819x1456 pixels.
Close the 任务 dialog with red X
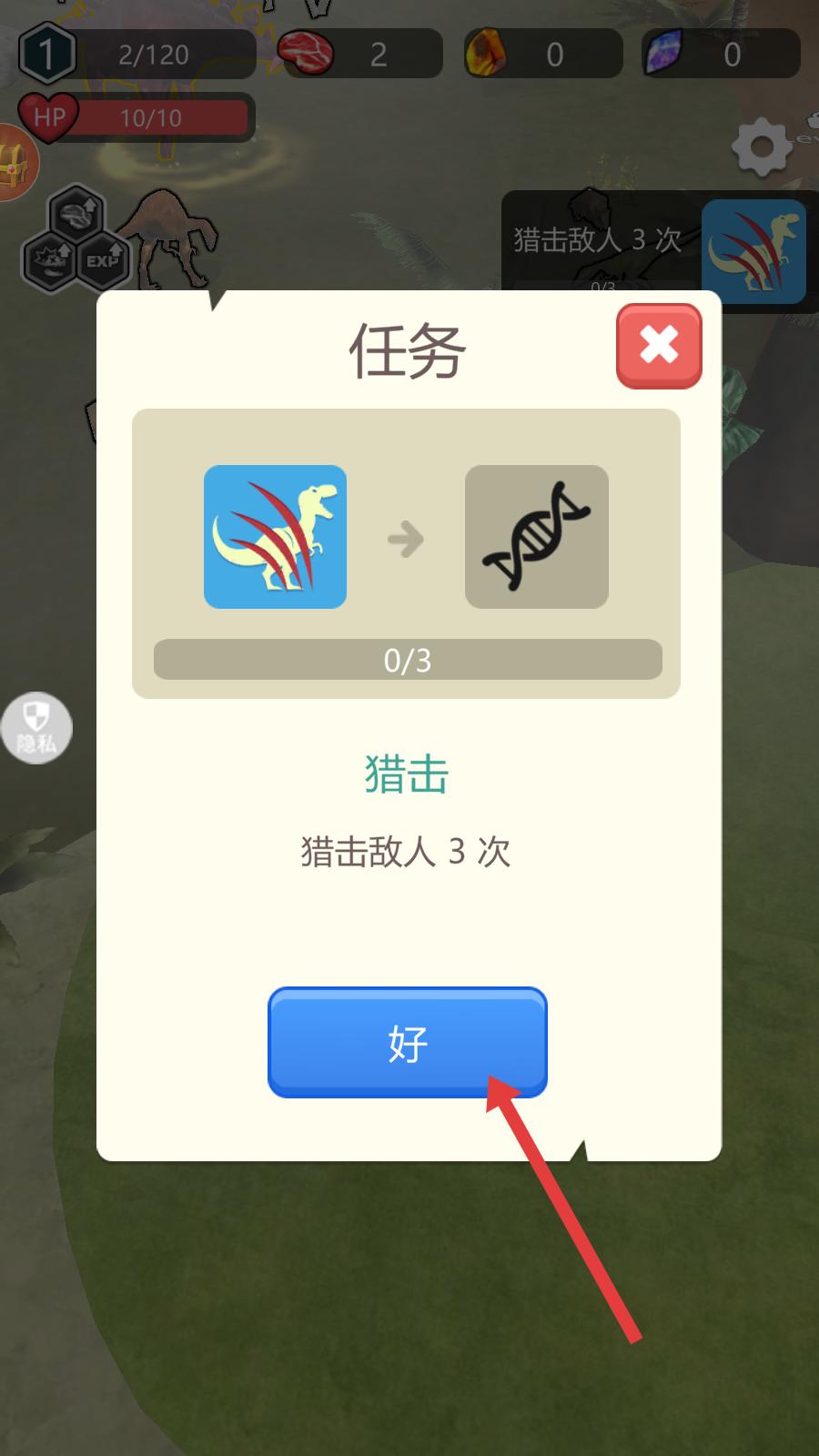(x=659, y=346)
